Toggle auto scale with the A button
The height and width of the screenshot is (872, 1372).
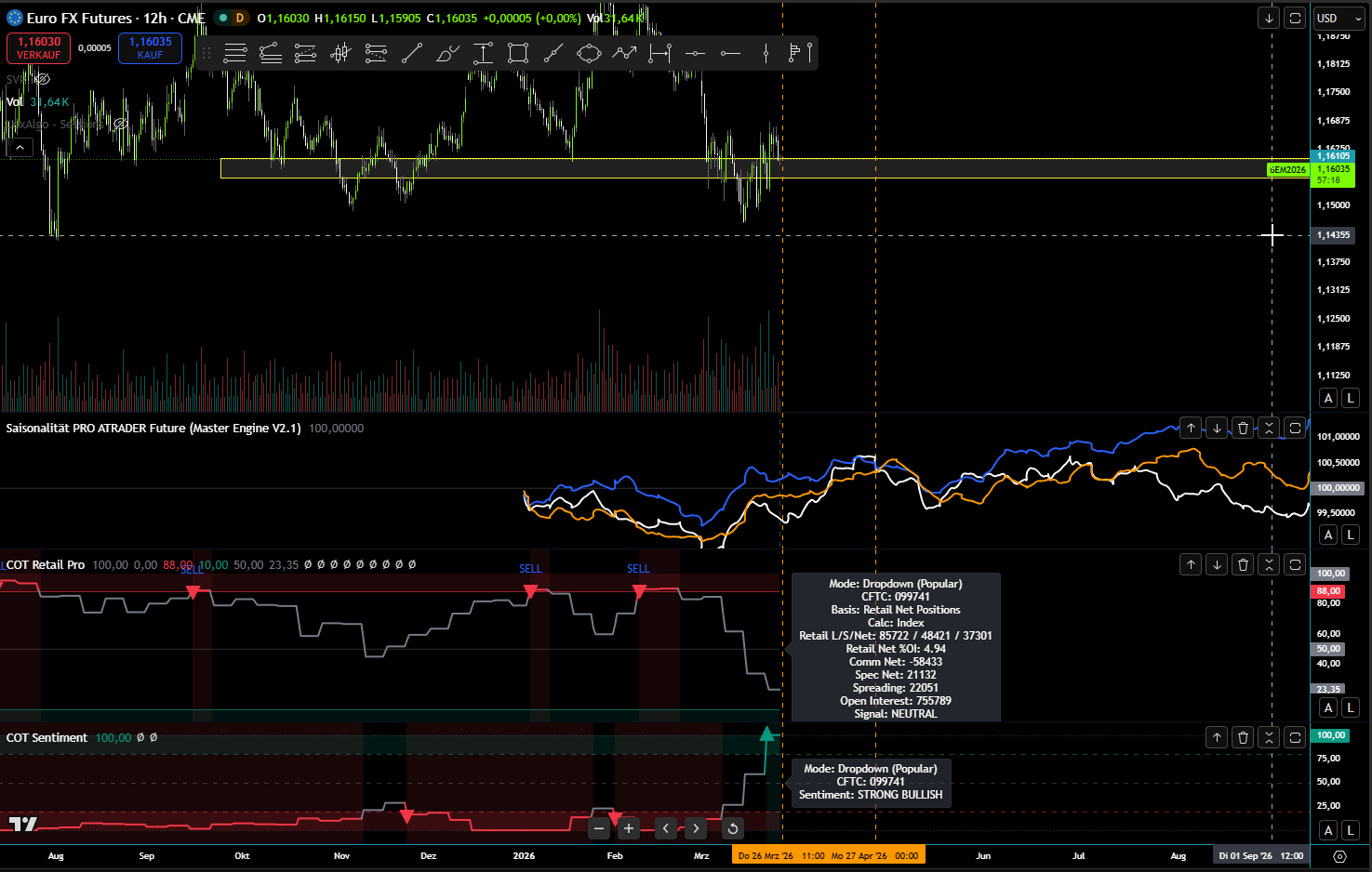(1328, 397)
